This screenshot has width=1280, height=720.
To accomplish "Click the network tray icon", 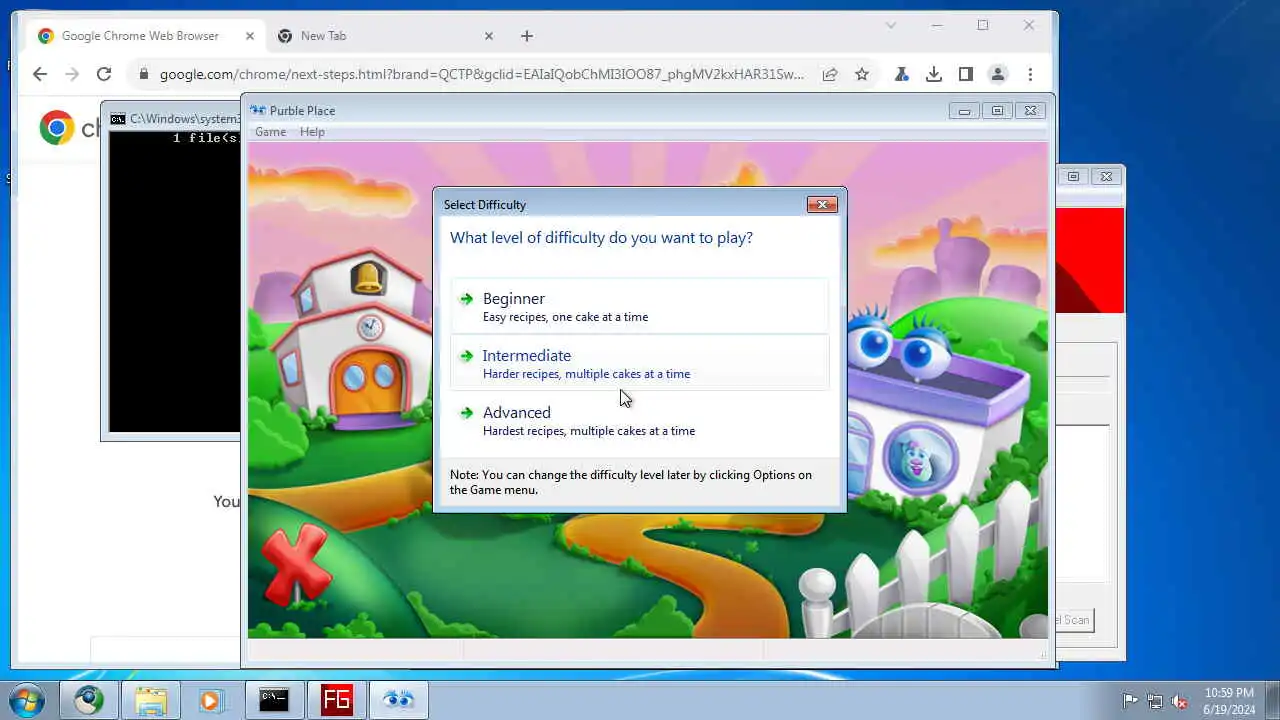I will 1155,701.
